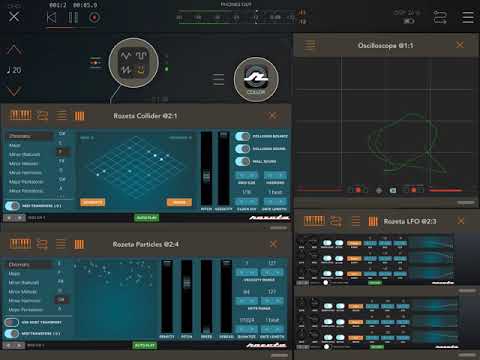Image resolution: width=480 pixels, height=360 pixels.
Task: Go to next preset in Particles footer
Action: click(20, 346)
